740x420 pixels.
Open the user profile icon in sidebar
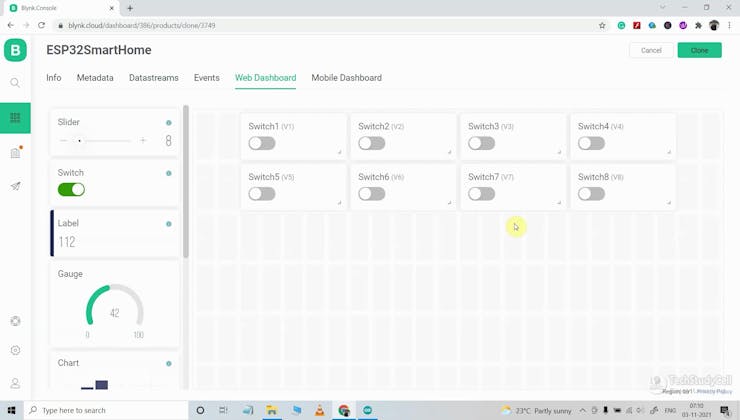pyautogui.click(x=15, y=383)
